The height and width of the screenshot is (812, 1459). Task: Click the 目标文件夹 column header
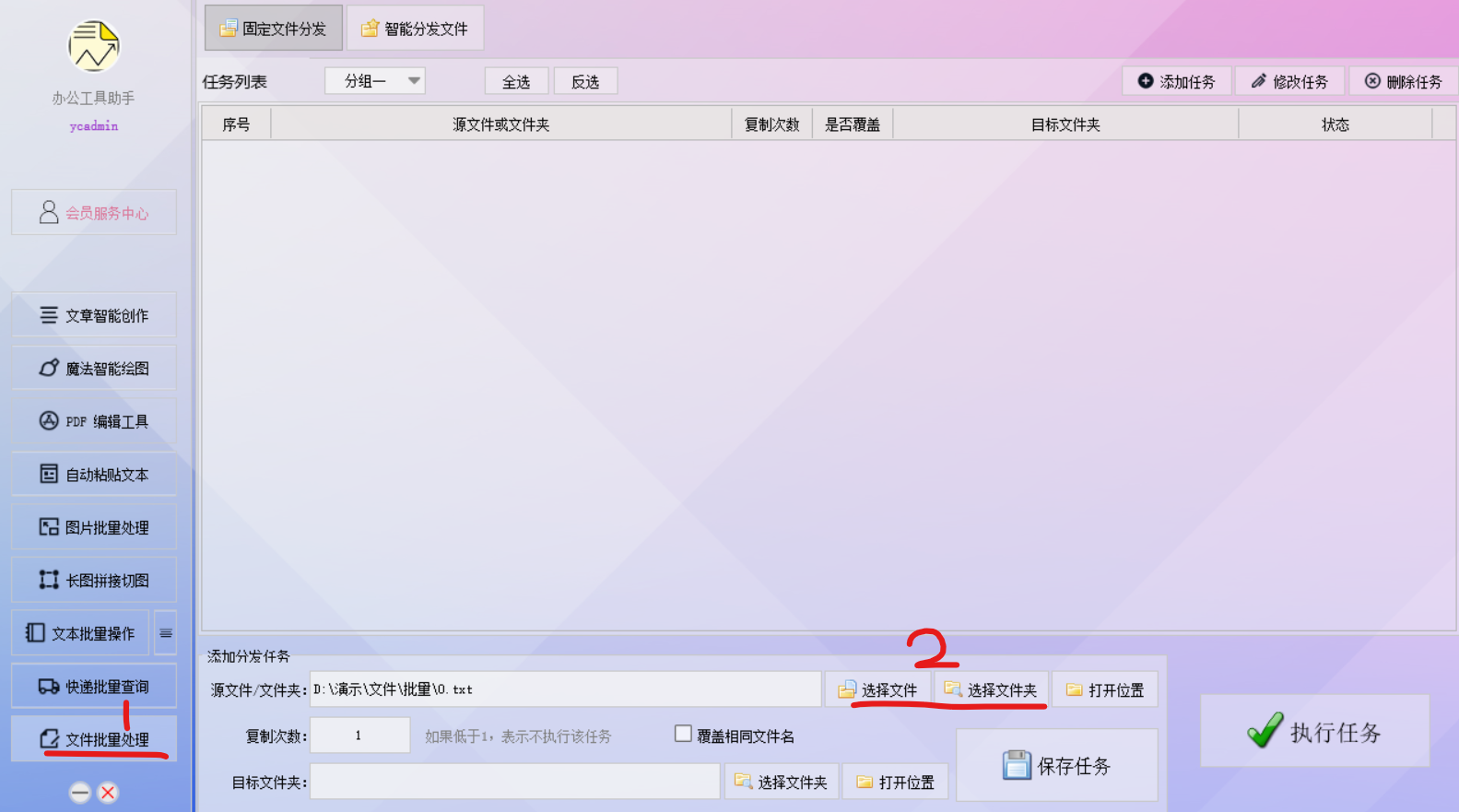click(x=1066, y=124)
